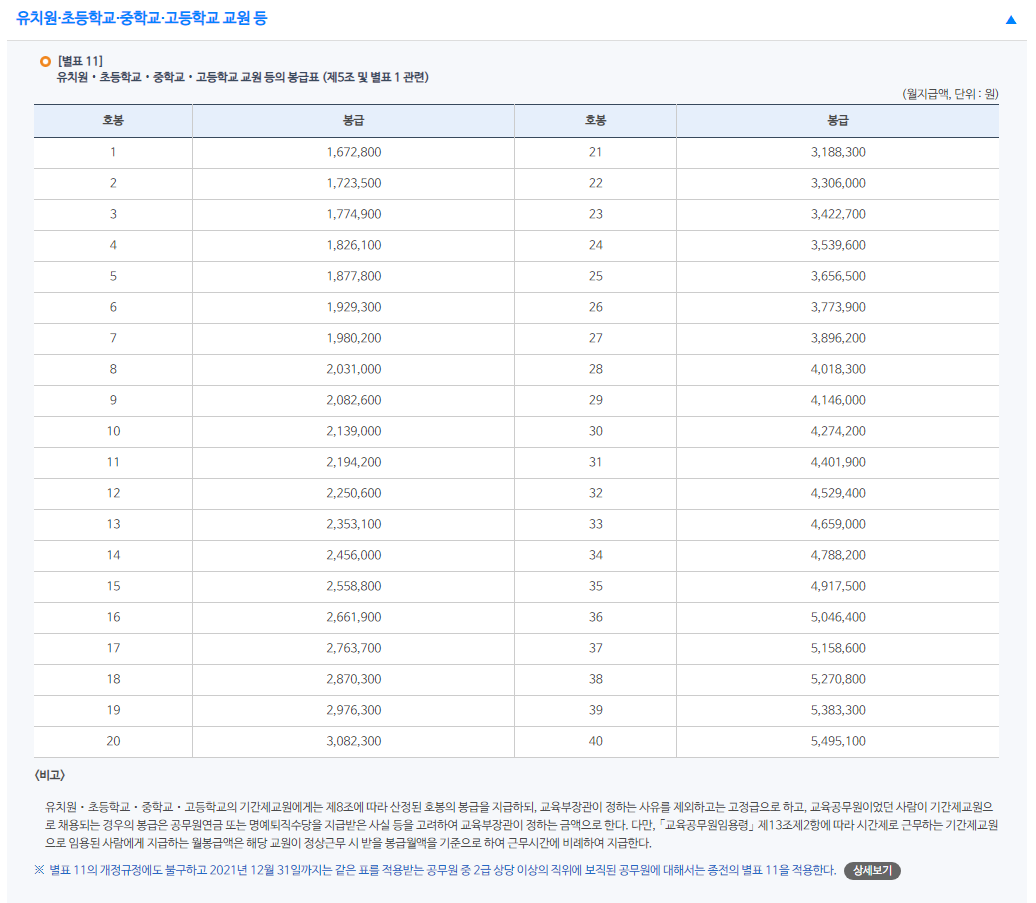Select the salary value 1,929,300
Viewport: 1036px width, 903px height.
[353, 307]
